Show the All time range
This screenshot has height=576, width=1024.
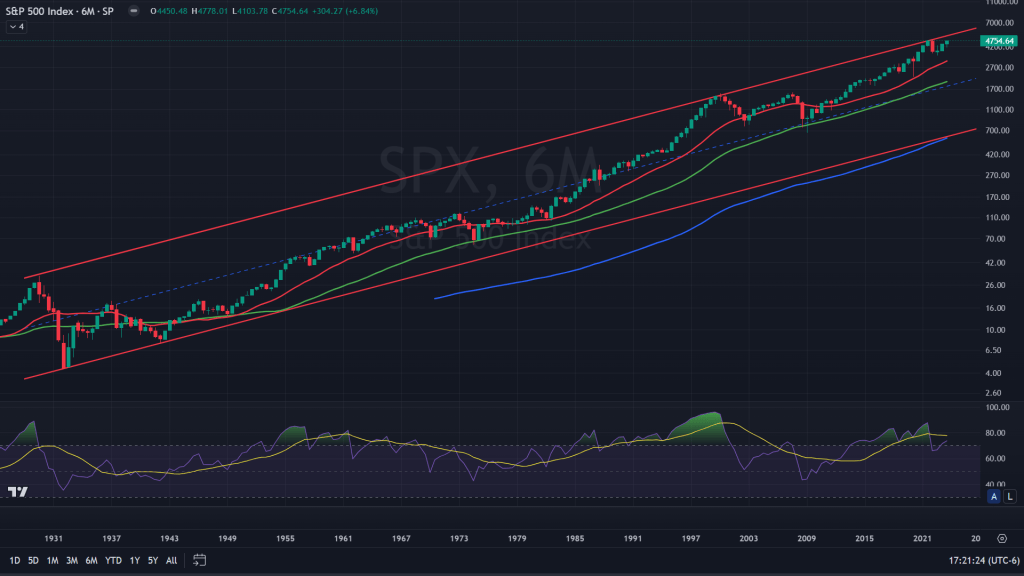point(172,559)
